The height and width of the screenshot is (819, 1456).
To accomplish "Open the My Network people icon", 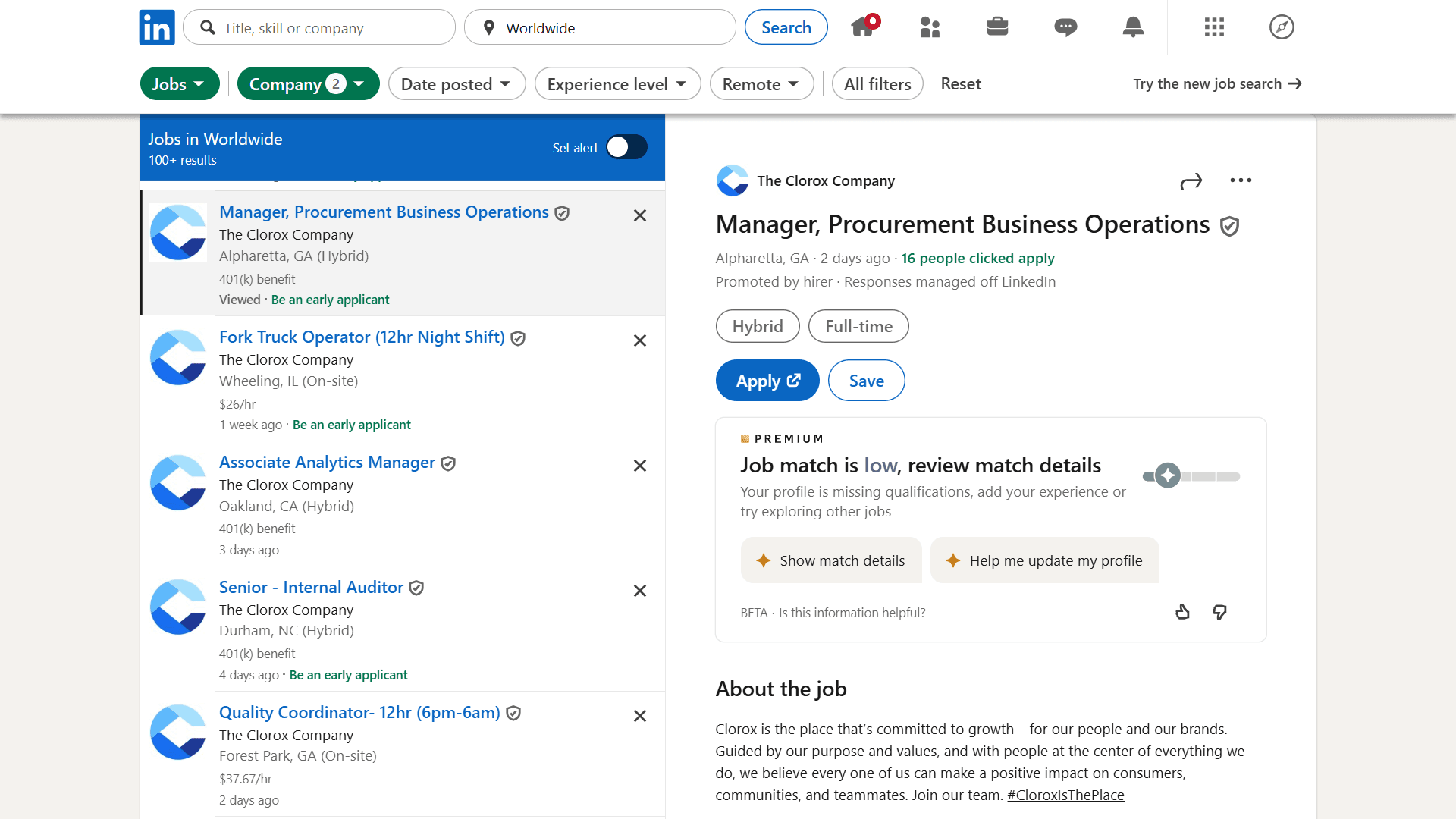I will click(930, 27).
